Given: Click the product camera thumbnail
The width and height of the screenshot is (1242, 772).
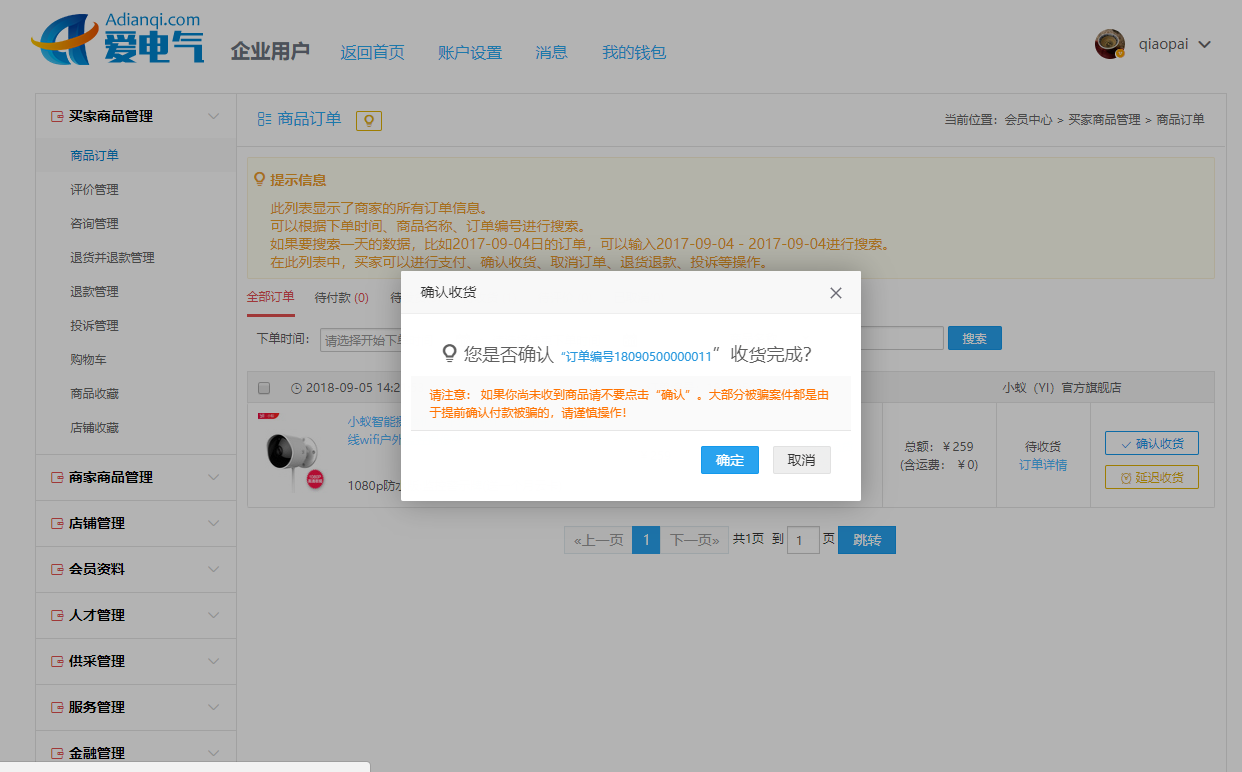Looking at the screenshot, I should (x=292, y=454).
